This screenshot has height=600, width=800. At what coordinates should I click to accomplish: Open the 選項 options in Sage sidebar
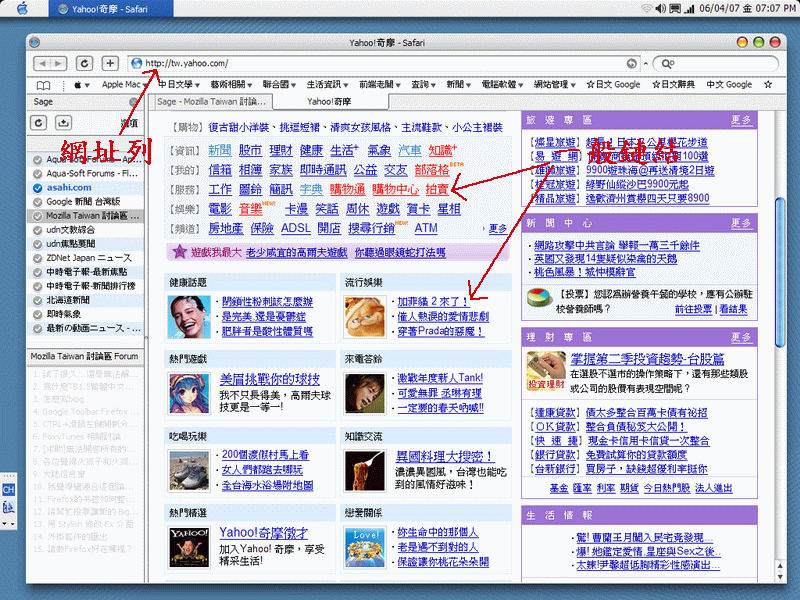pos(129,123)
